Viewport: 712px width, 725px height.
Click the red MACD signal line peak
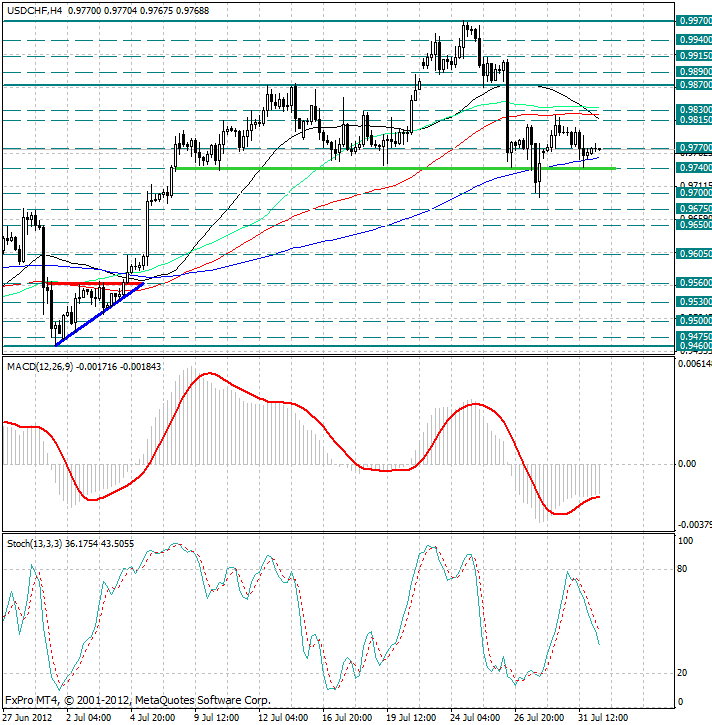click(x=209, y=373)
